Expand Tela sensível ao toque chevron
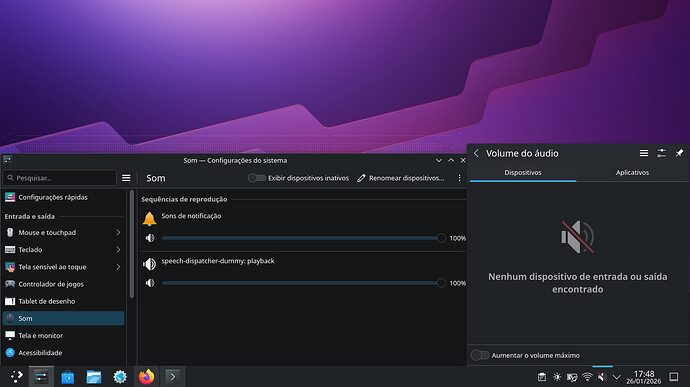This screenshot has height=387, width=690. pos(118,267)
